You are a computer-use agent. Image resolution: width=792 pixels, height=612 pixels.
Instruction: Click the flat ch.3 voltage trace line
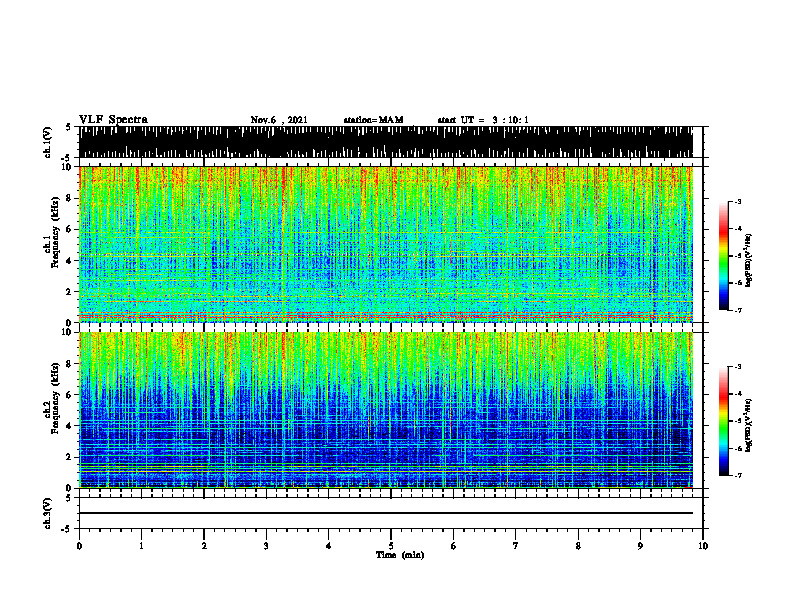385,513
